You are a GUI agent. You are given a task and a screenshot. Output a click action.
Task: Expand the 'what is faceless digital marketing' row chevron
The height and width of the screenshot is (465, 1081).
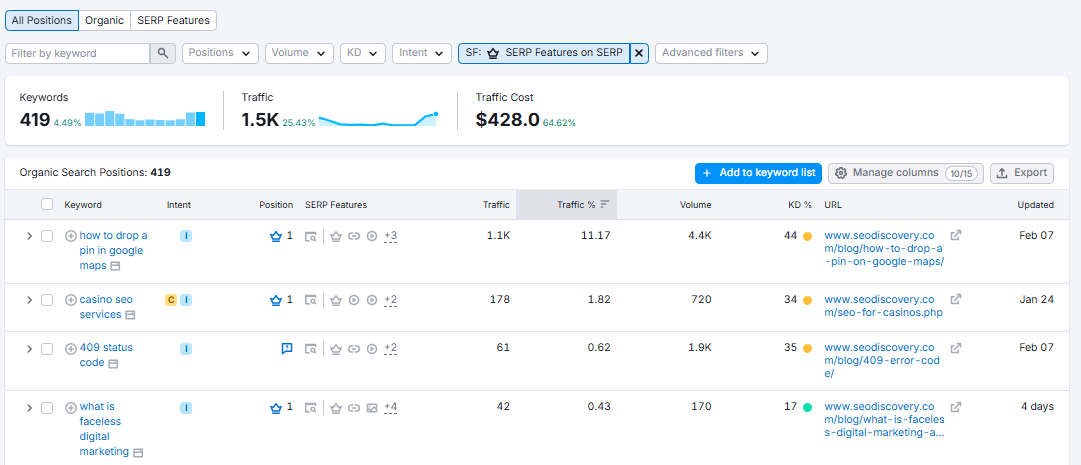pos(29,408)
